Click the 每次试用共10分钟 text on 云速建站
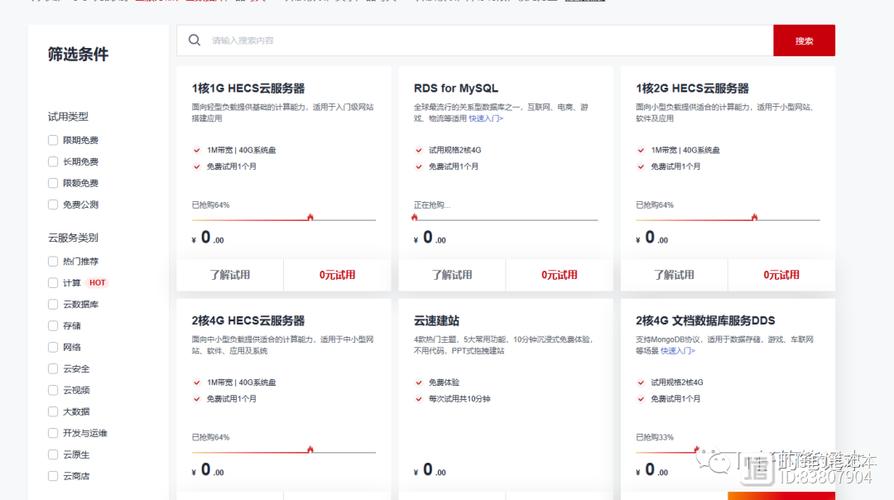 460,399
